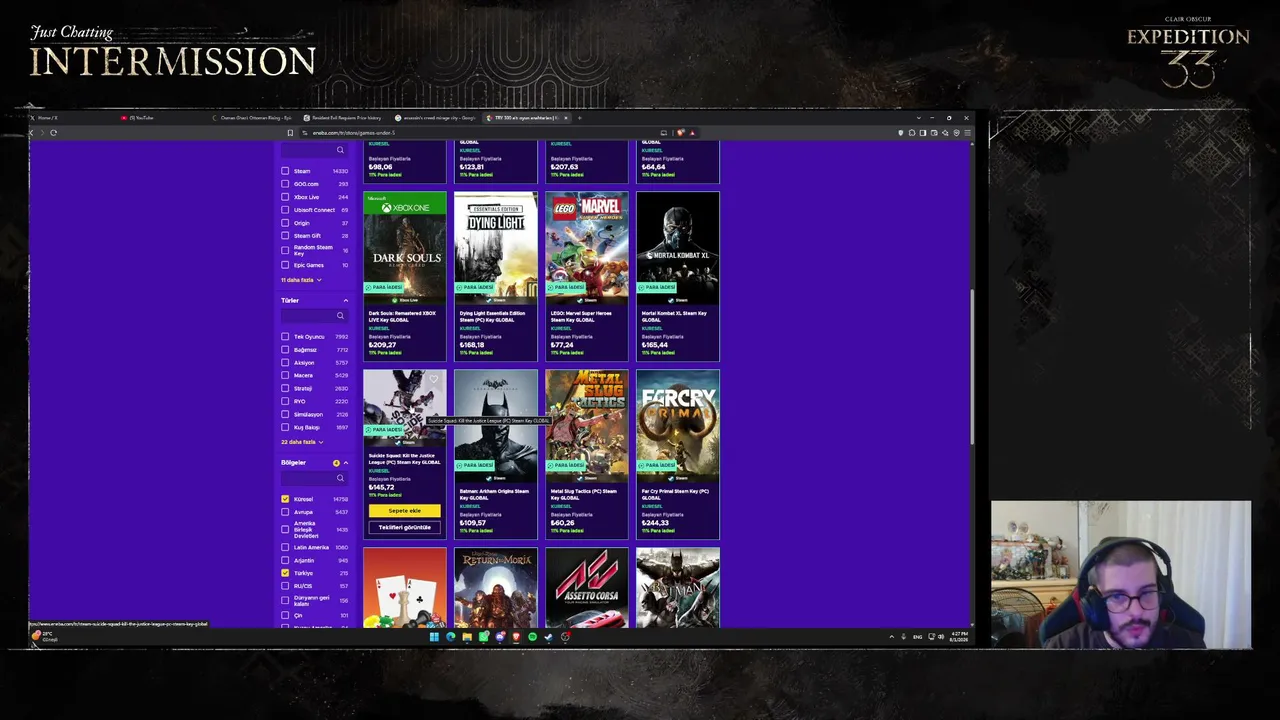Screen dimensions: 1280x720
Task: Tick the Arjantin region checkbox
Action: click(285, 561)
